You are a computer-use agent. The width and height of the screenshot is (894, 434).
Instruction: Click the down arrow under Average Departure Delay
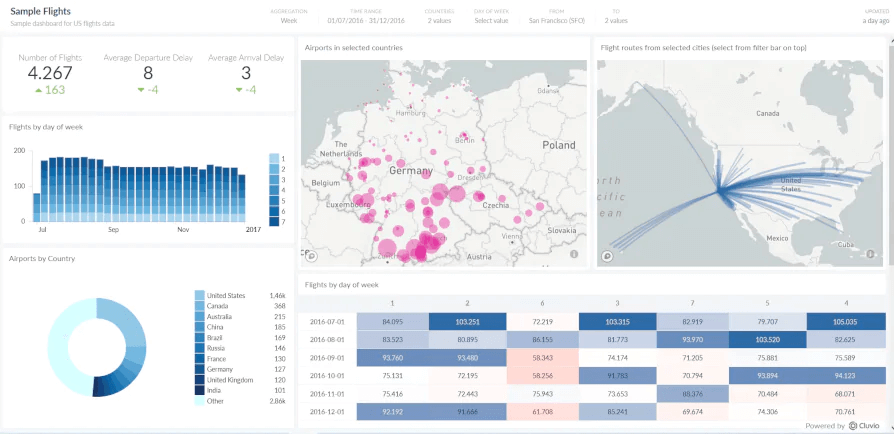(x=141, y=90)
